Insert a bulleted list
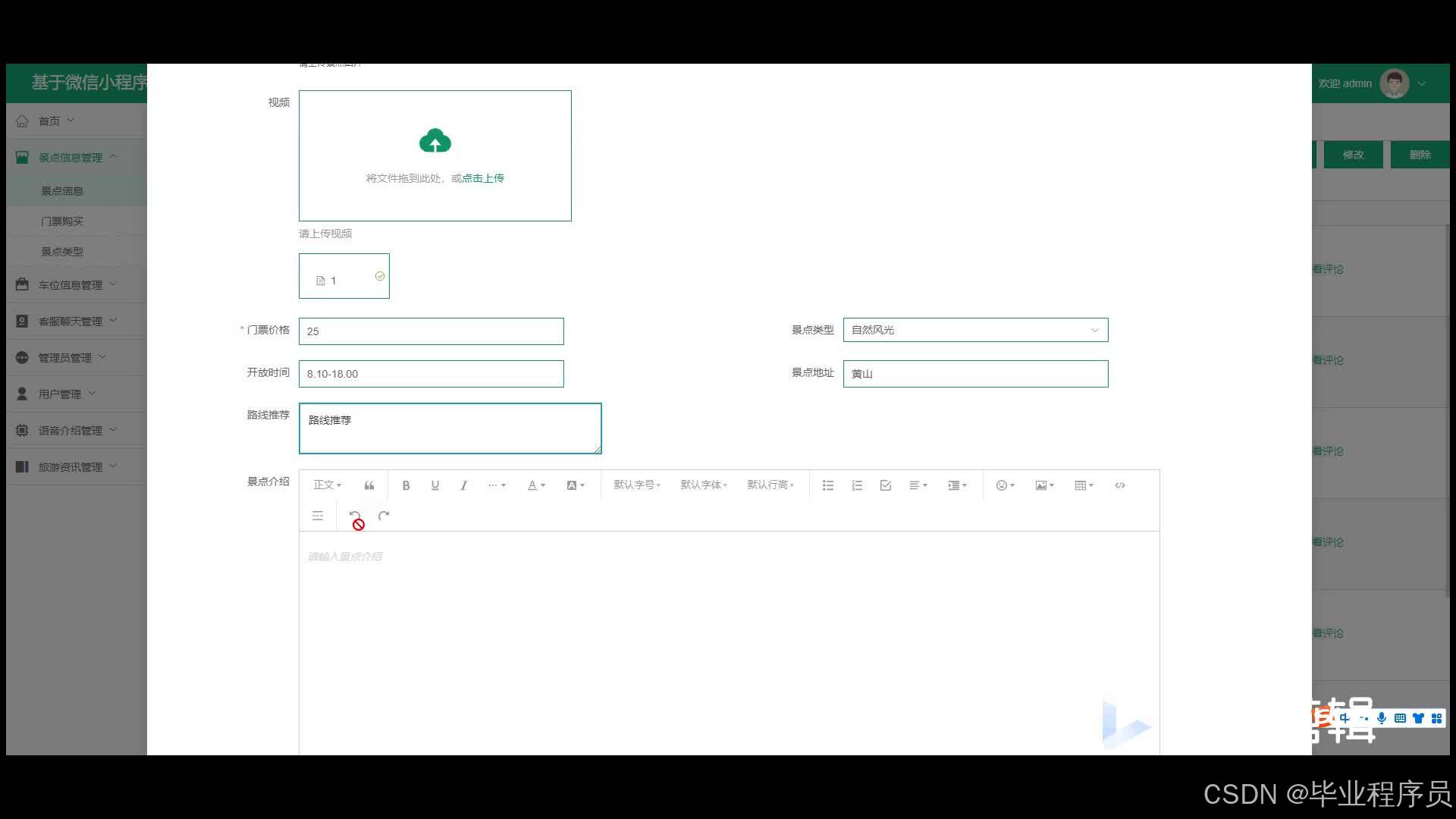Image resolution: width=1456 pixels, height=819 pixels. 828,485
